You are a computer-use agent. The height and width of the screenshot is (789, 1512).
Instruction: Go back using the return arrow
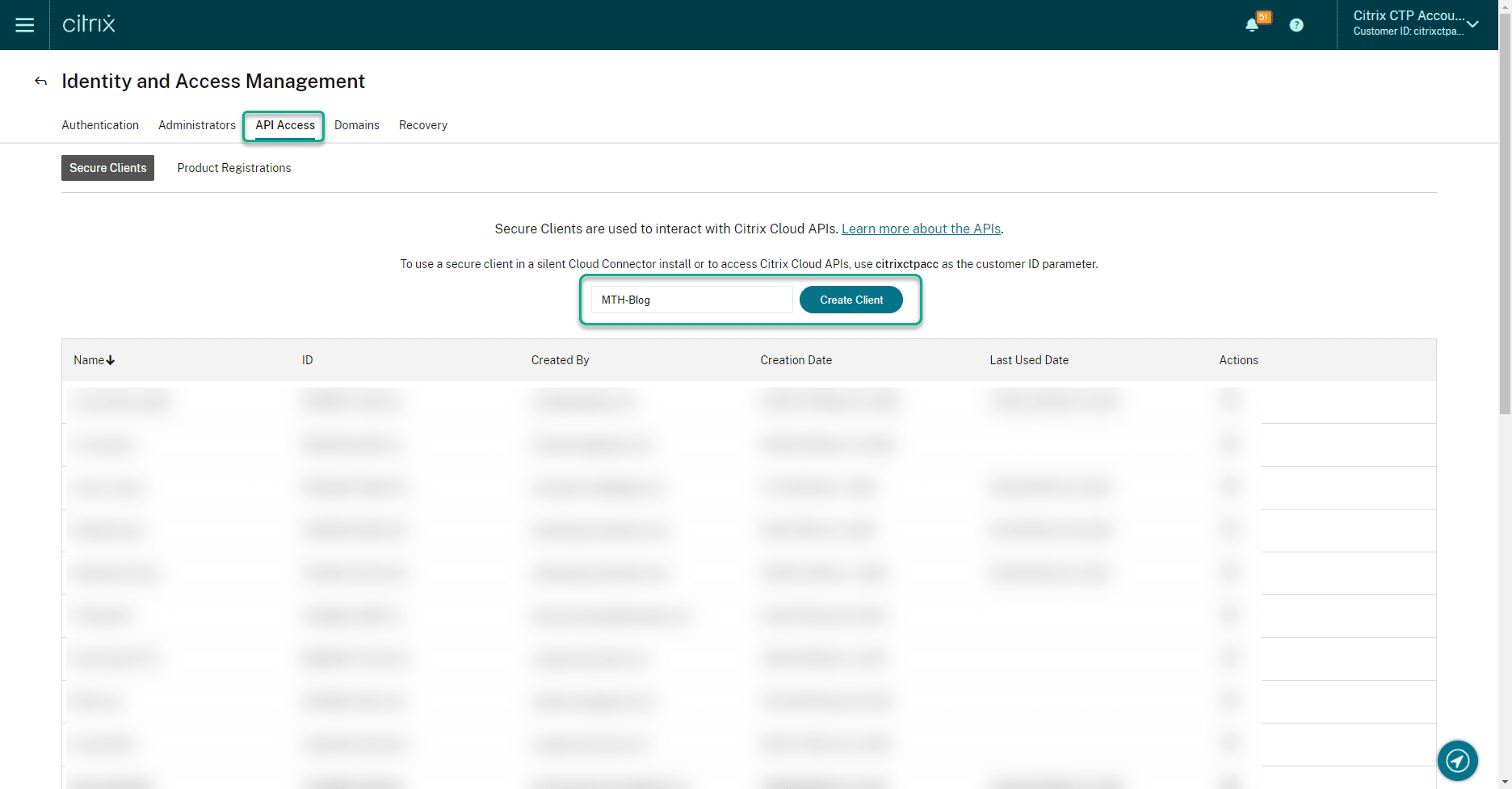(x=40, y=81)
